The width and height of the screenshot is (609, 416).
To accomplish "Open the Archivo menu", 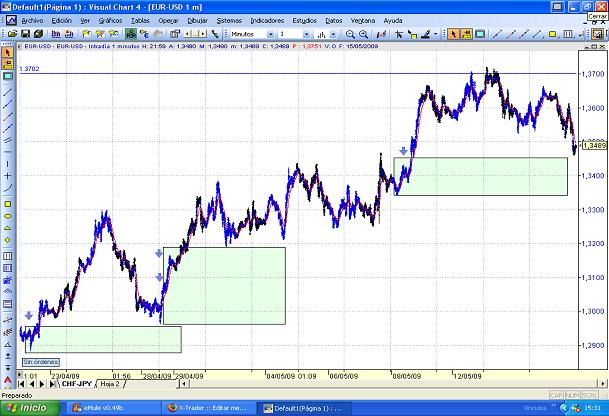I will 32,21.
